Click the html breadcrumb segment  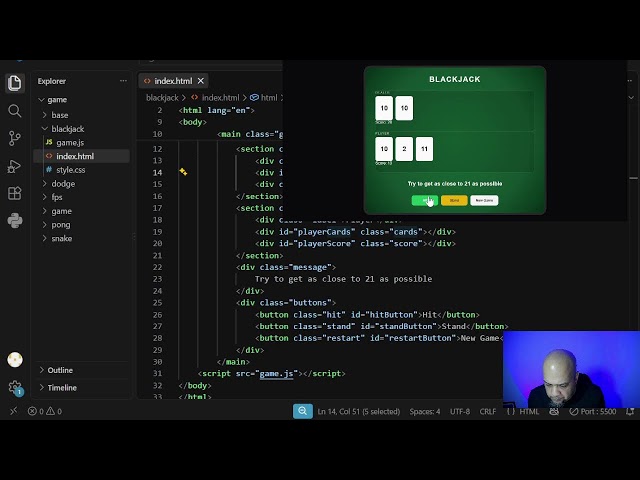tap(269, 98)
